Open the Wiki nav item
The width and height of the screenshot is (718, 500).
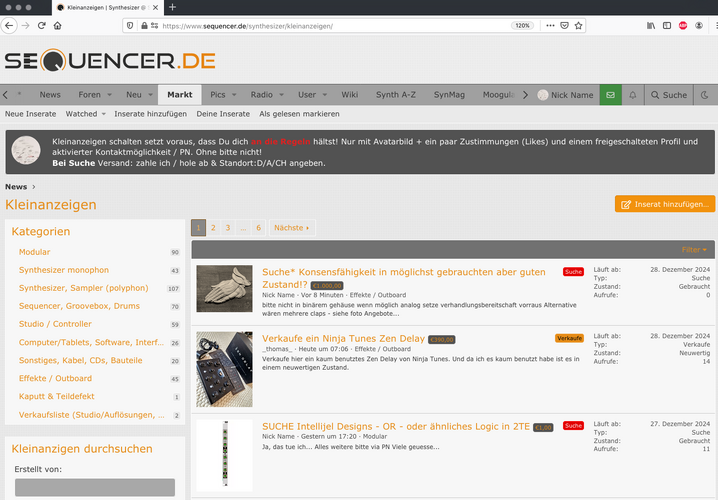(349, 95)
